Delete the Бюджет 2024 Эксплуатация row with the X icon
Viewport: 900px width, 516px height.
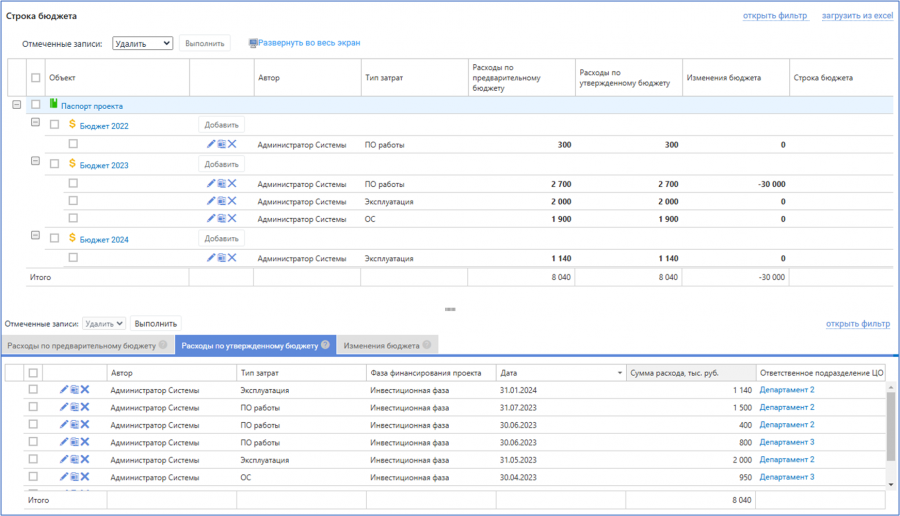click(x=232, y=258)
